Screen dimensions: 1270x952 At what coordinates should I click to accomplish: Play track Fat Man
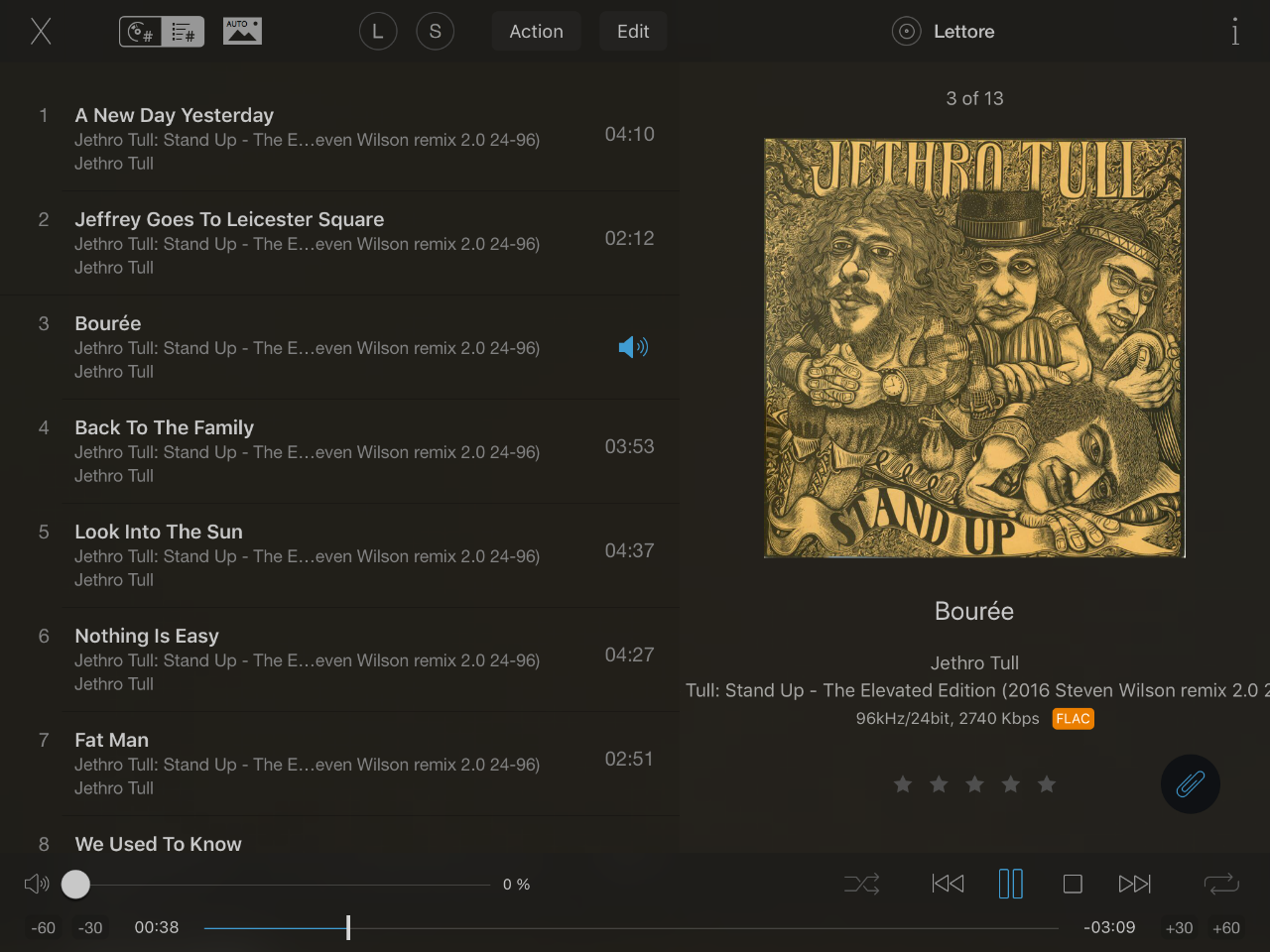(339, 764)
